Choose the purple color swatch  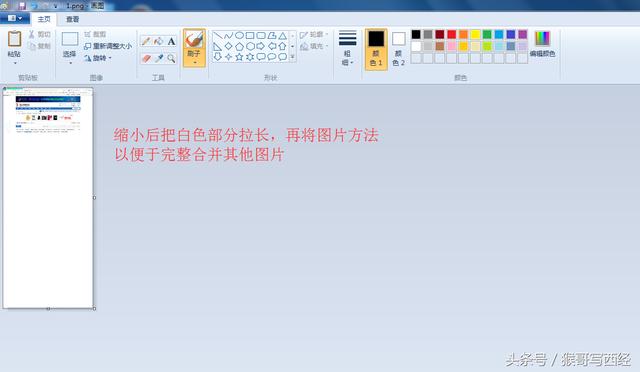(522, 34)
